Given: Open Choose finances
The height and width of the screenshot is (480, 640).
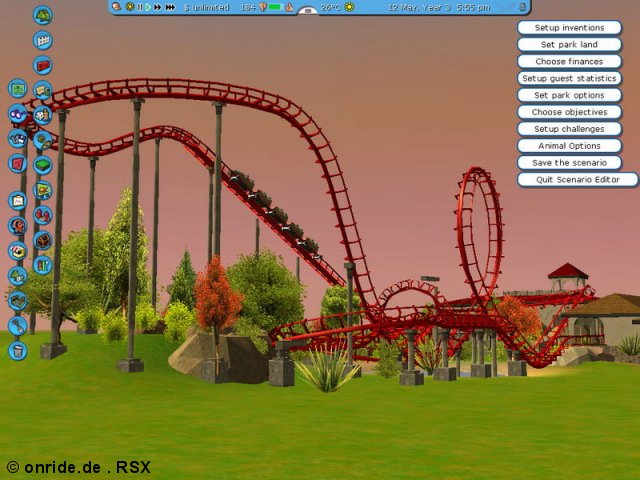Looking at the screenshot, I should click(569, 62).
